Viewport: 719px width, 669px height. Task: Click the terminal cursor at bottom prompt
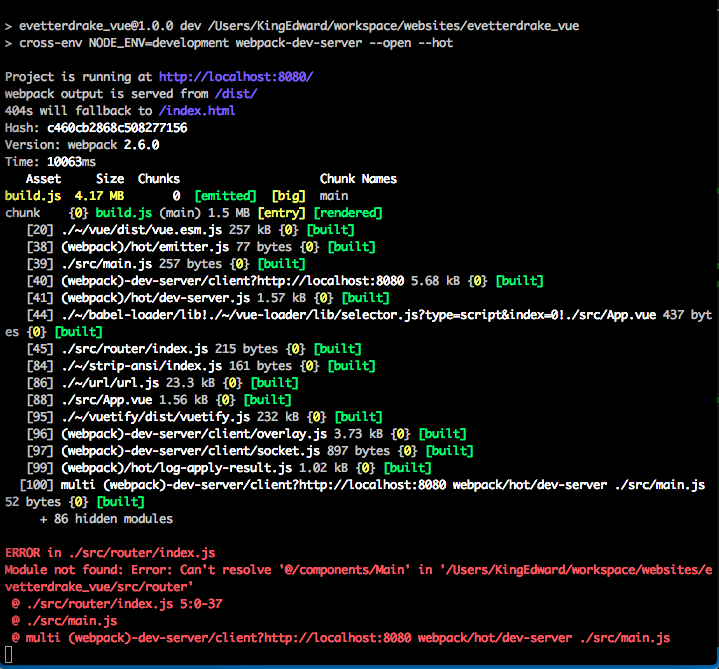pyautogui.click(x=9, y=655)
